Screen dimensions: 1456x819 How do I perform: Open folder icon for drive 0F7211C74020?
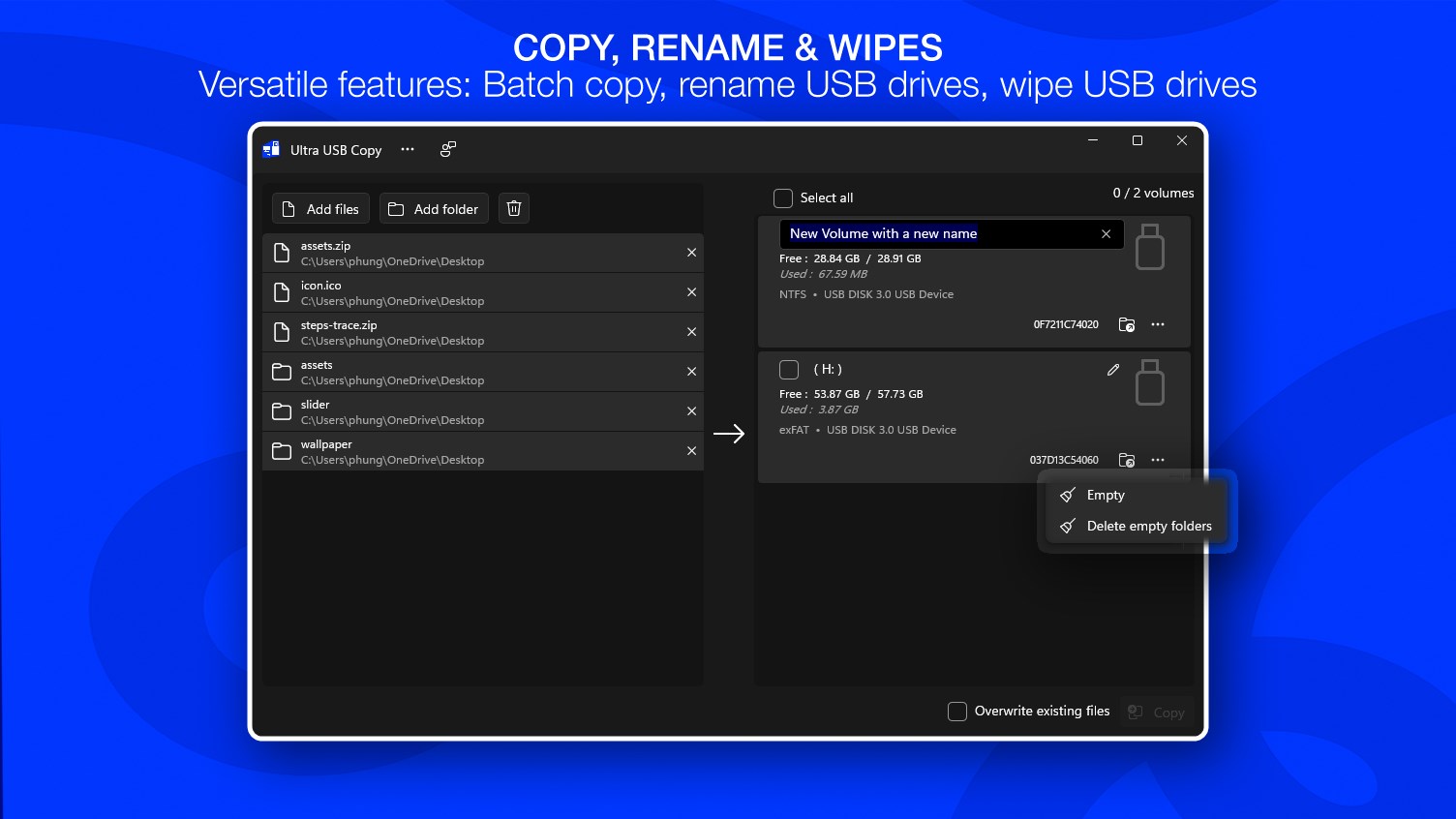pyautogui.click(x=1126, y=324)
